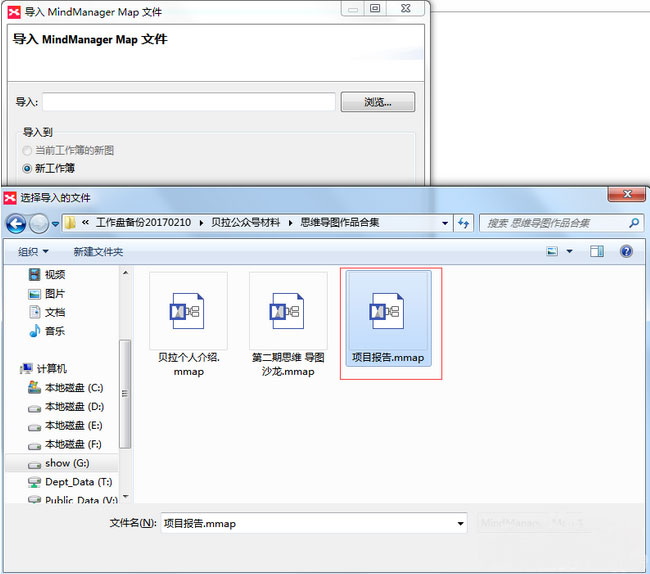Click the search magnifier icon in search box

[633, 223]
